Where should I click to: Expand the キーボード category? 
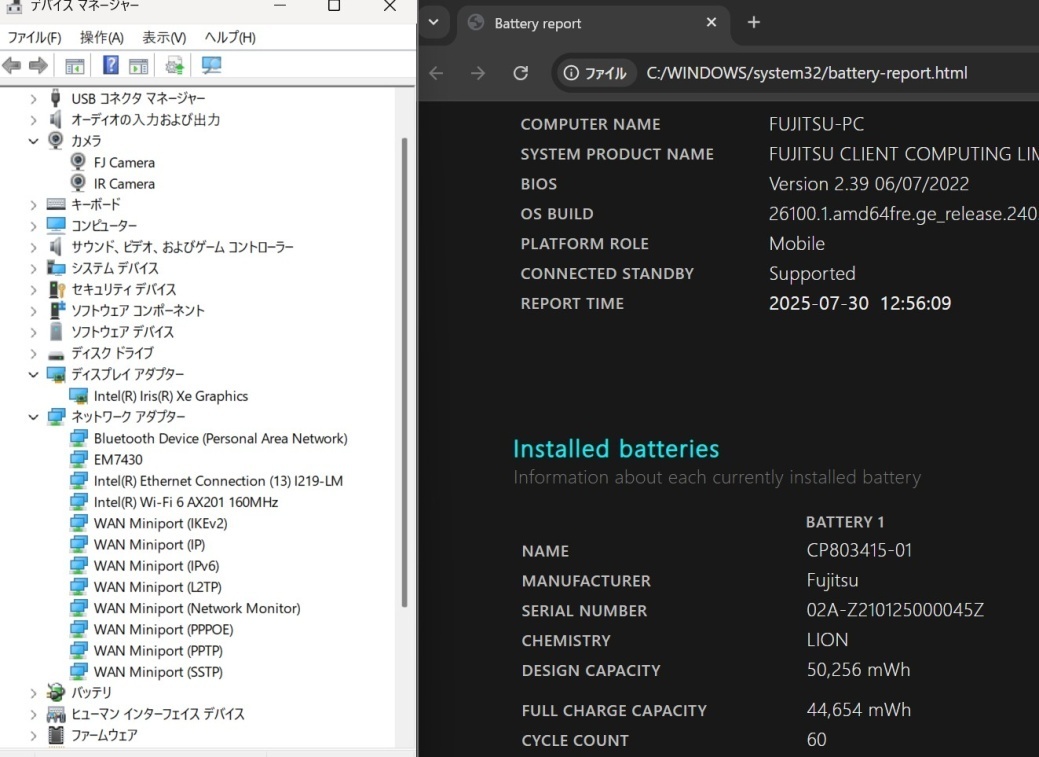point(34,205)
